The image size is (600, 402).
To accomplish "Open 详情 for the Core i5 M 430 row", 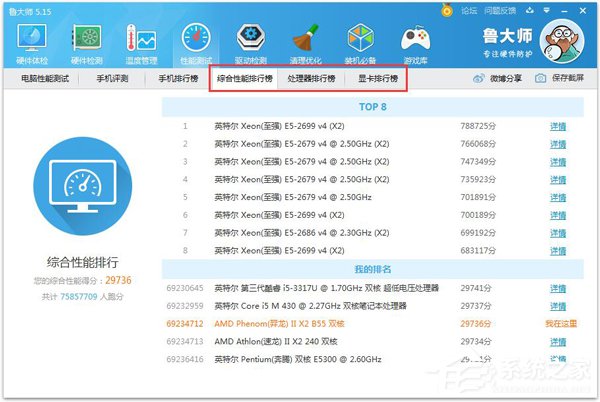I will point(558,306).
